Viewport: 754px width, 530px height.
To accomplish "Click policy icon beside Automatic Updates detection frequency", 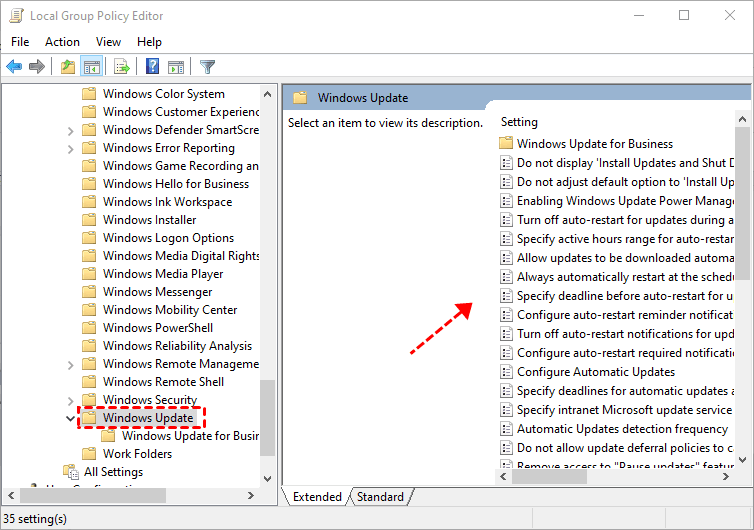I will 506,429.
